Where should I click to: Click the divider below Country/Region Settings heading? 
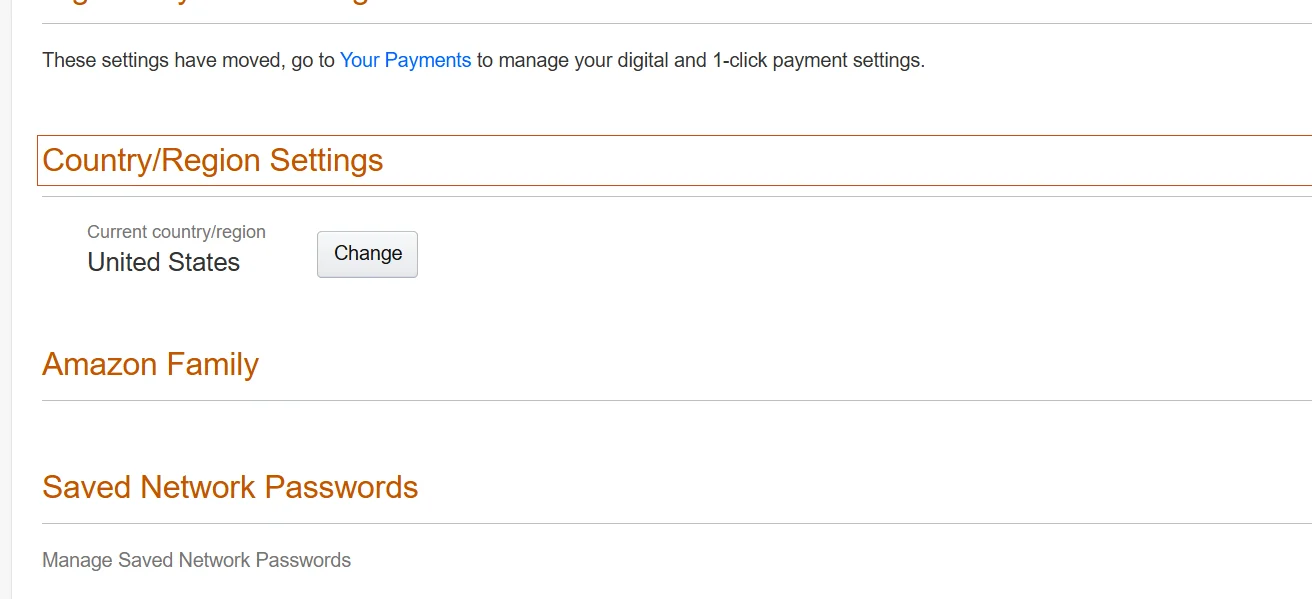[x=676, y=197]
